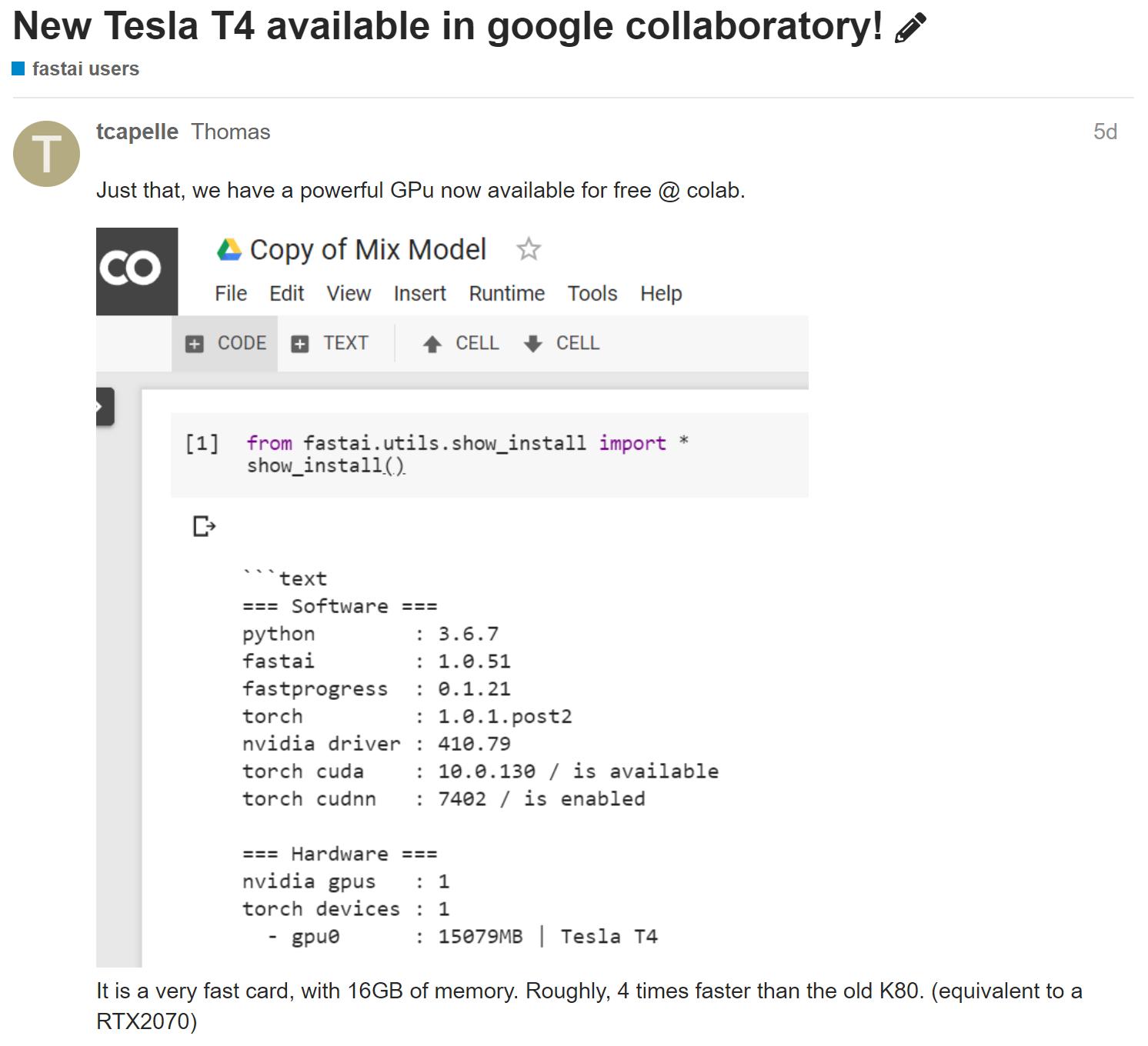Screen dimensions: 1148x1046
Task: Click the ```text output line
Action: [x=285, y=578]
